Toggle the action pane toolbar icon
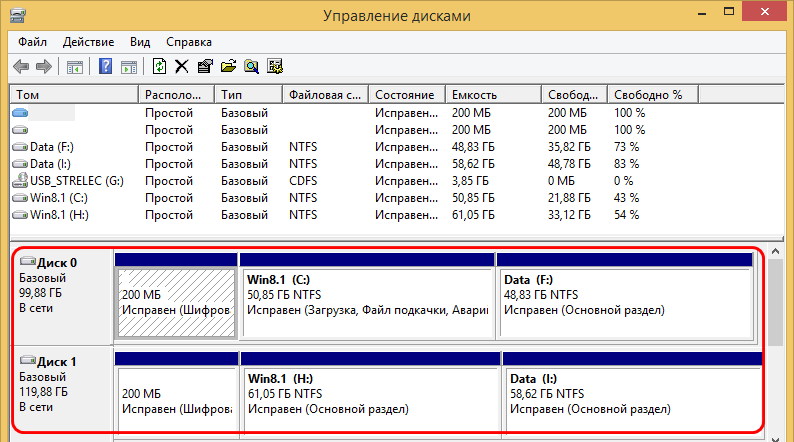The height and width of the screenshot is (442, 794). pos(129,66)
